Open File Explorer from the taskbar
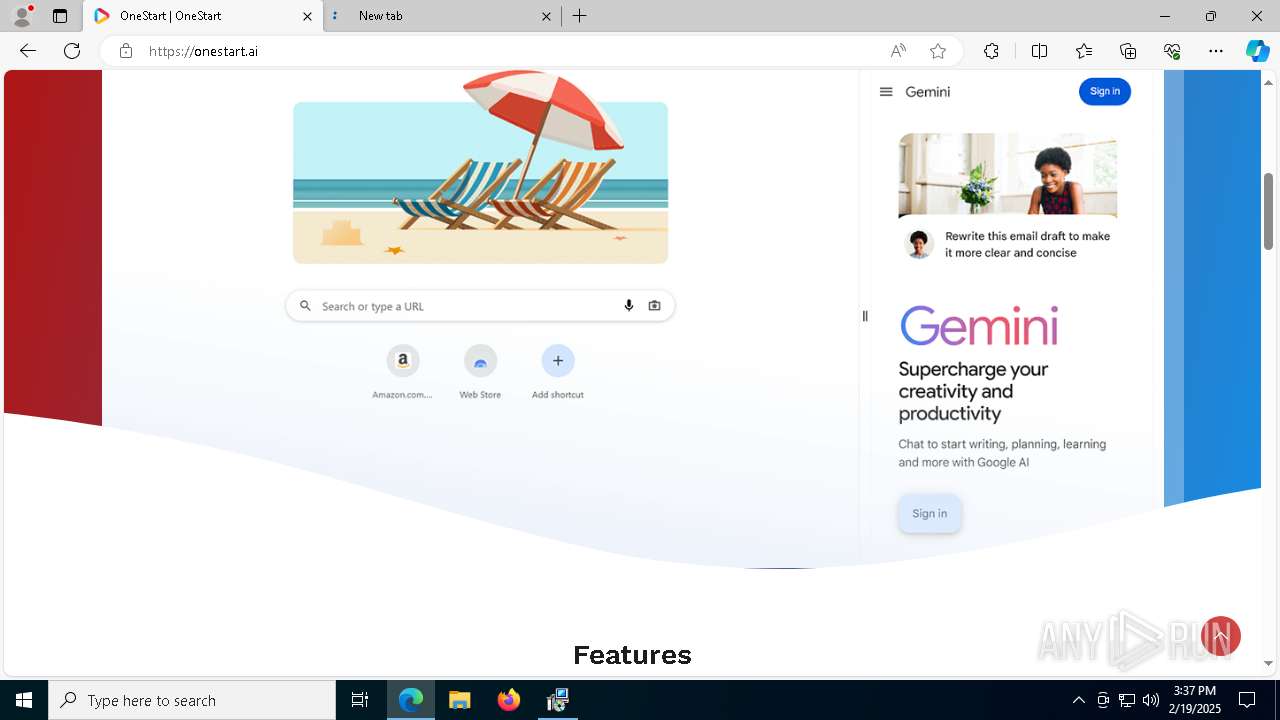 tap(460, 700)
